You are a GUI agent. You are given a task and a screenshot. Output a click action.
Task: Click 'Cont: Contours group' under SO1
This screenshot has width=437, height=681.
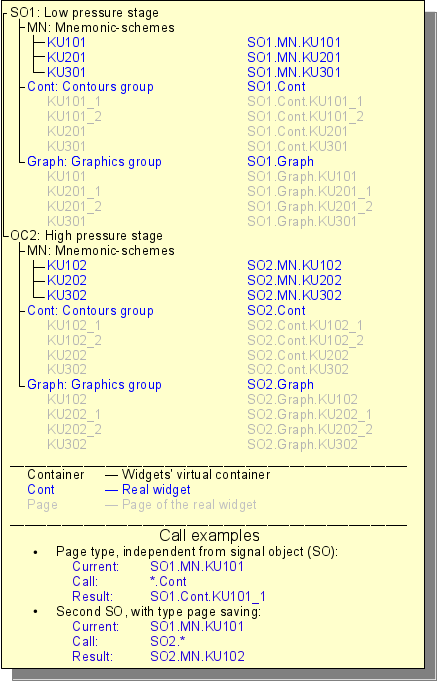(x=90, y=86)
